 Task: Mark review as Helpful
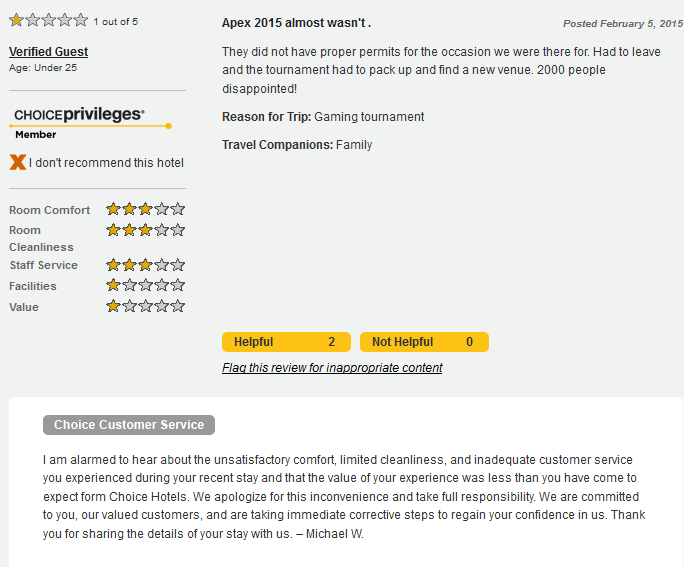(x=286, y=342)
